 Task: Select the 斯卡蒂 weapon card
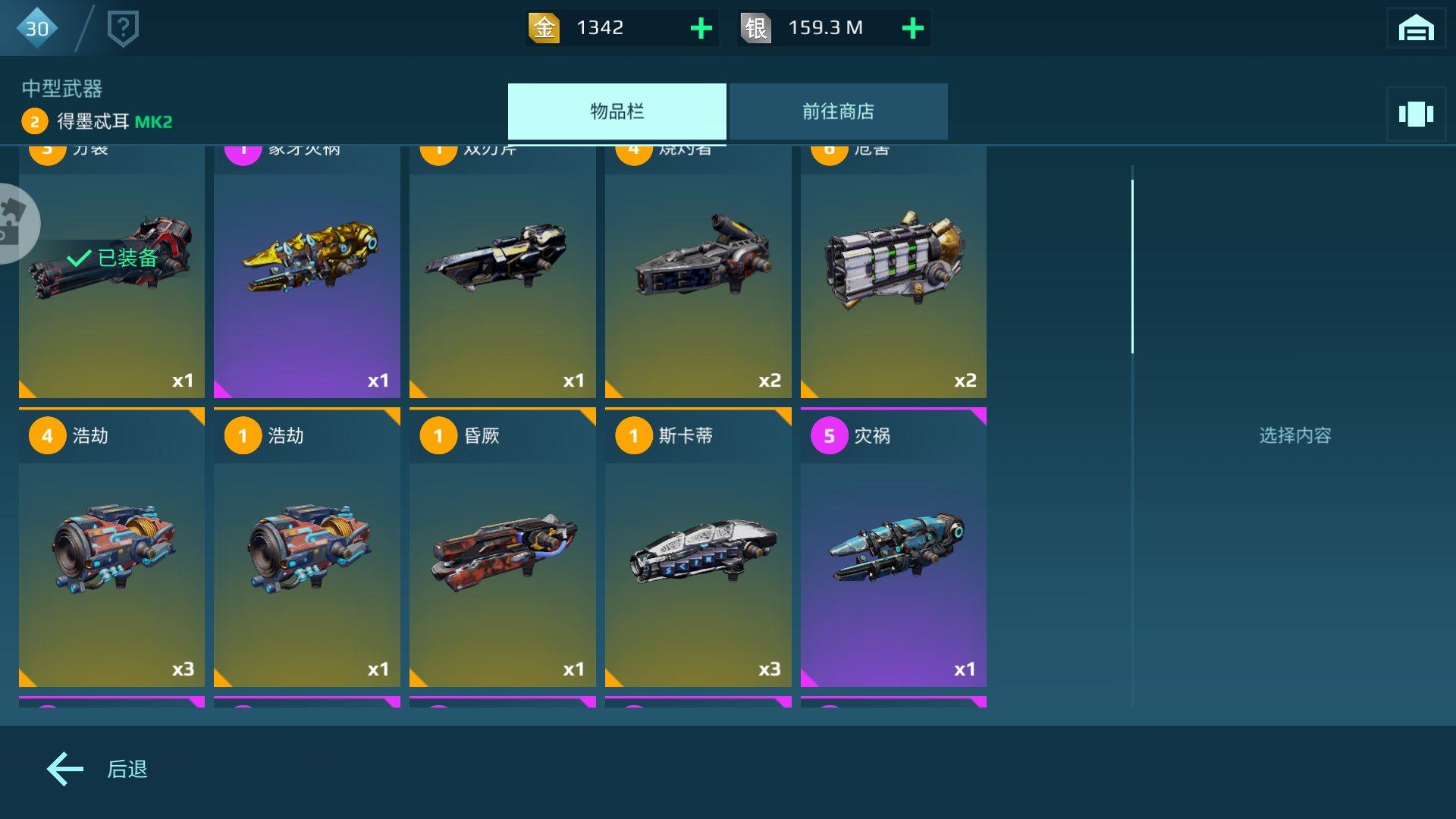coord(698,548)
